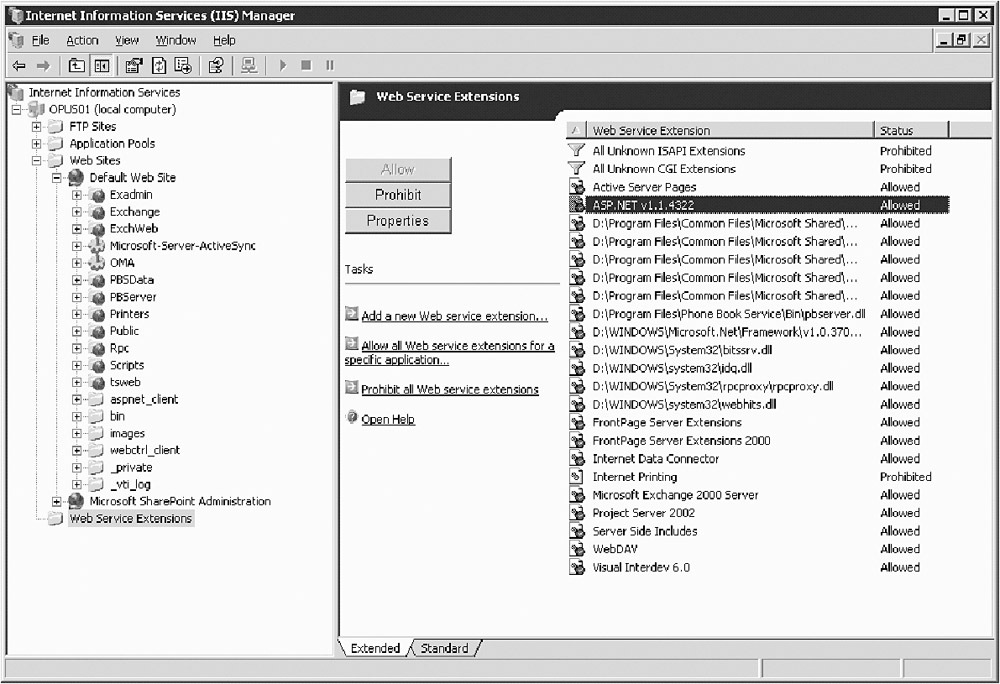Click the Help toolbar icon
1000x684 pixels.
[215, 65]
